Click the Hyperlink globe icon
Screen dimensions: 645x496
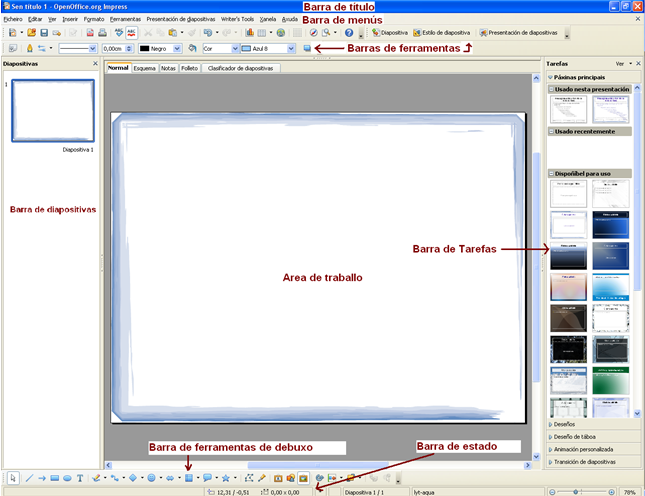[281, 32]
